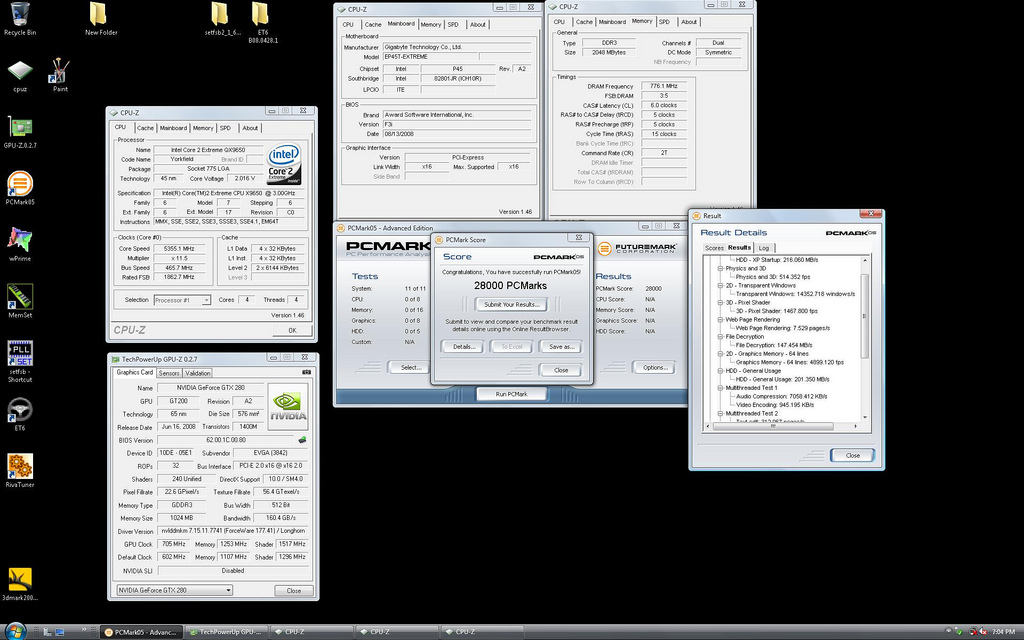Launch the setfsb Shortcut desktop icon

click(x=20, y=361)
